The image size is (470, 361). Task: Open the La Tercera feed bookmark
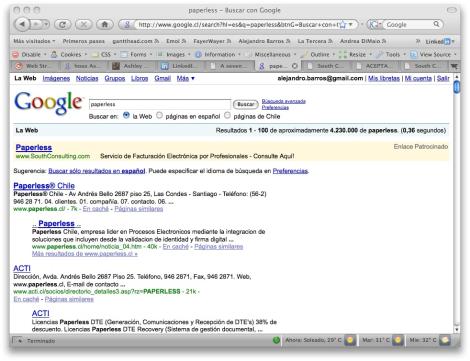pos(315,41)
